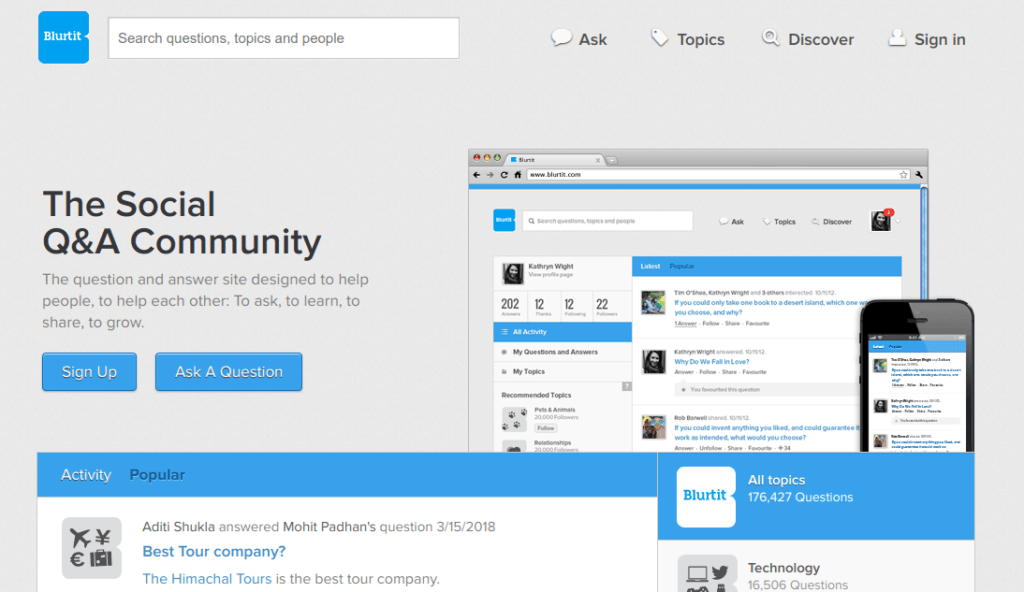Click the browser and phone preview image

tap(718, 300)
